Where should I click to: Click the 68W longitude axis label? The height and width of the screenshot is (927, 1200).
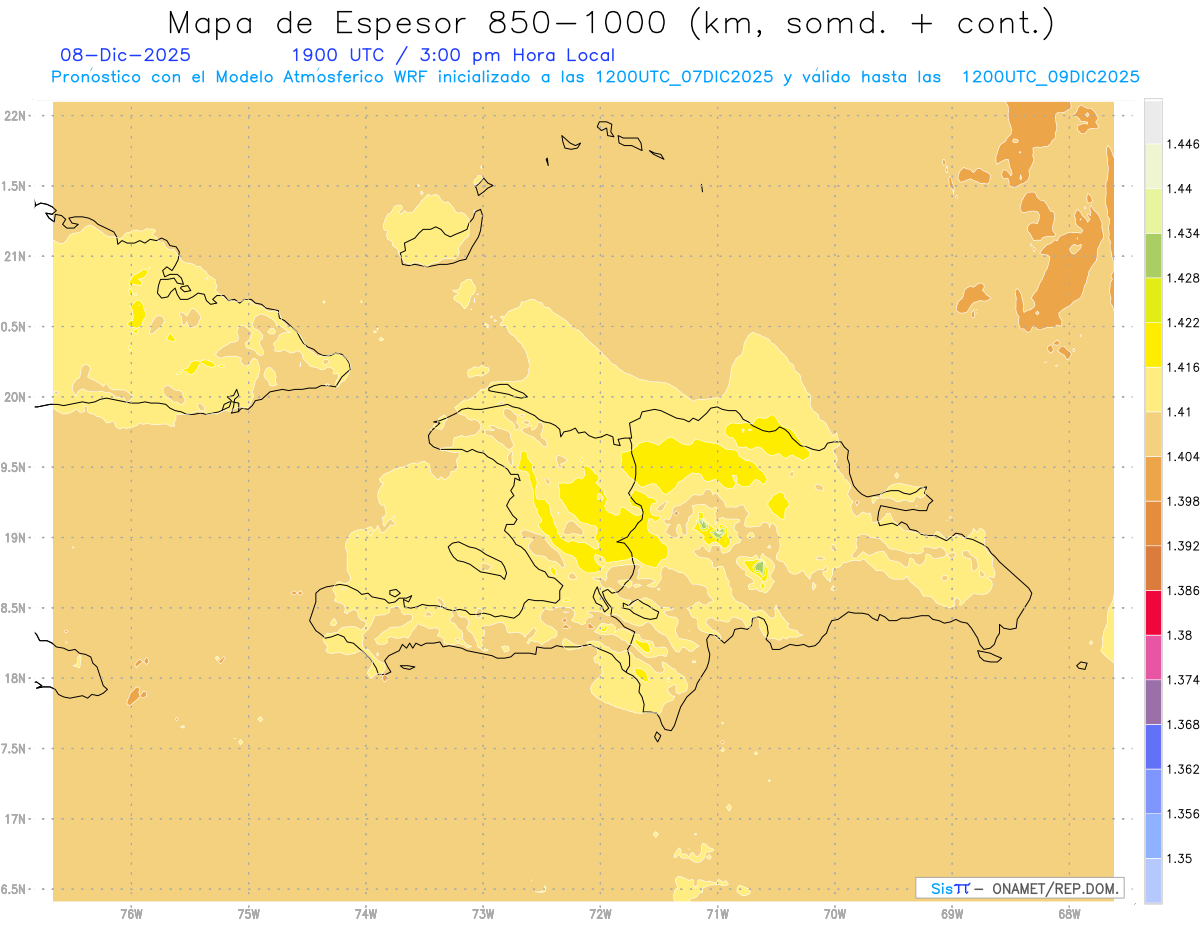pos(1069,914)
